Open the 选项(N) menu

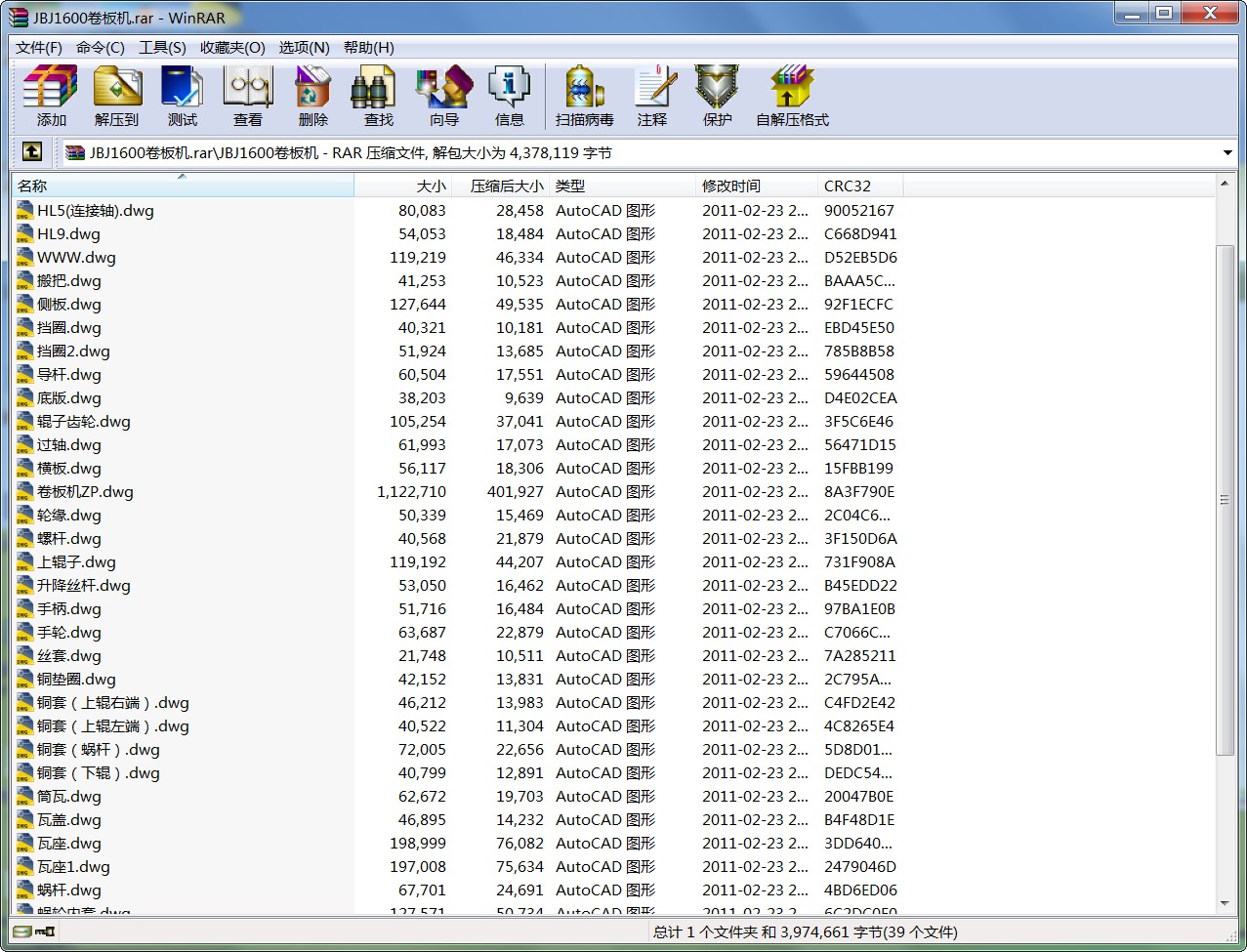click(304, 47)
